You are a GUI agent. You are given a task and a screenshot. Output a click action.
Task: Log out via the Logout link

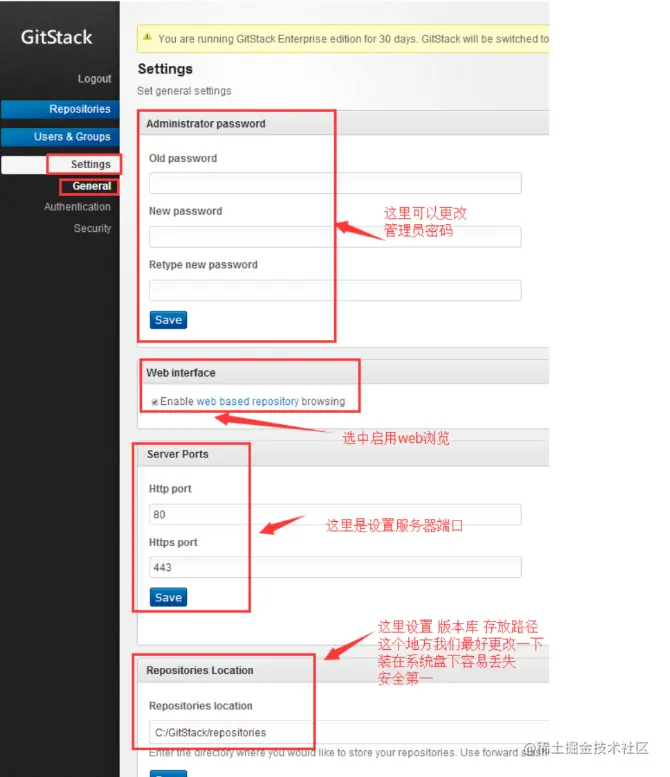[94, 79]
